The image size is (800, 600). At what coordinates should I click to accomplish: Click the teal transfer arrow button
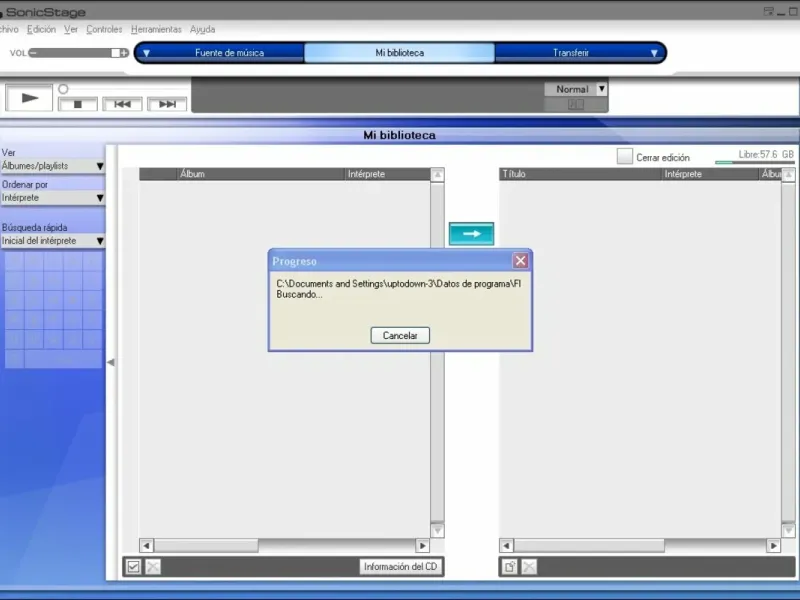[471, 234]
